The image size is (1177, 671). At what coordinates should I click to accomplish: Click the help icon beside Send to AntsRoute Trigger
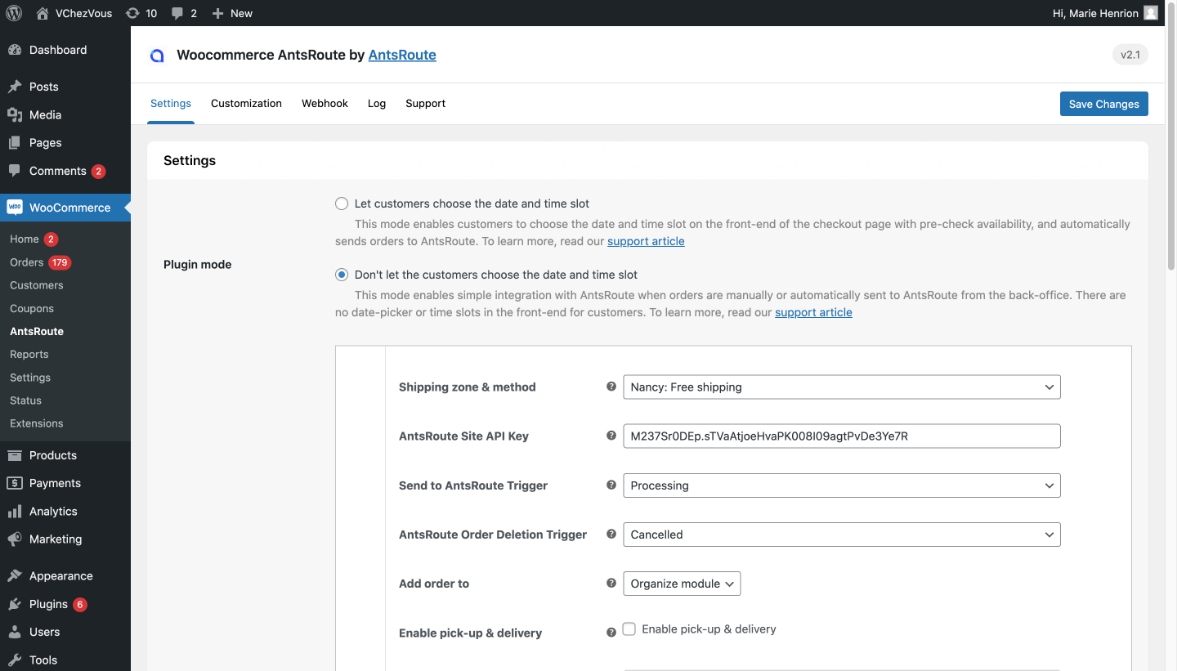tap(611, 485)
